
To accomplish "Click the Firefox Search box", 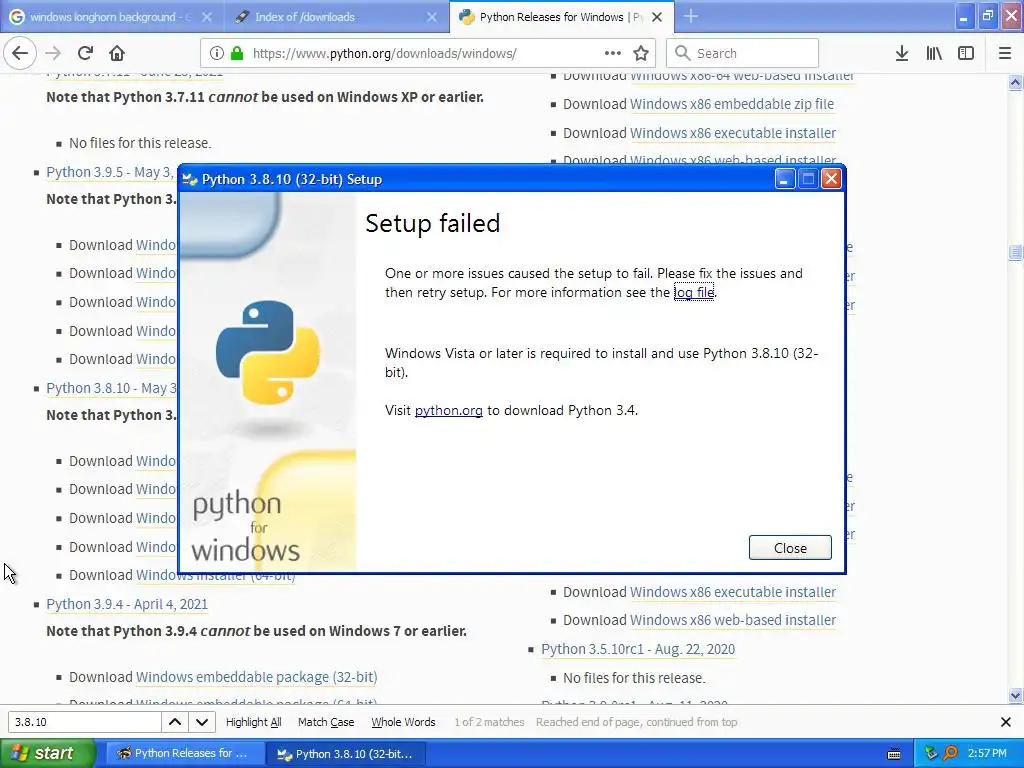I will coord(742,53).
